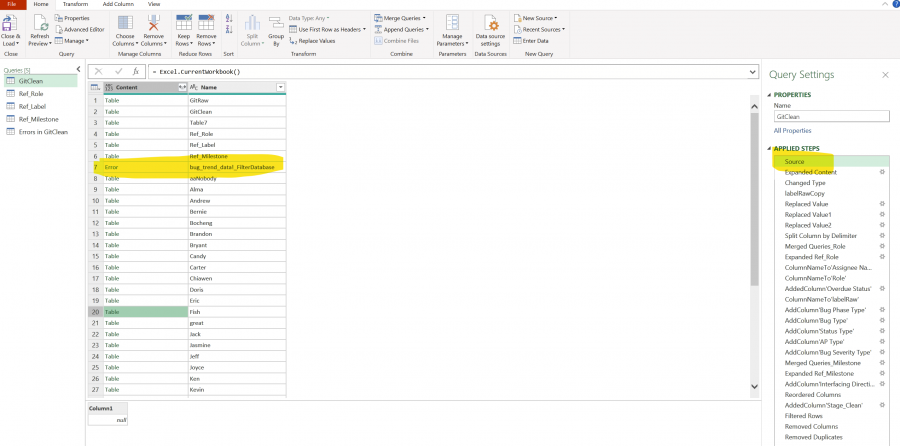Viewport: 900px width, 446px height.
Task: Click the table corner menu icon
Action: (x=95, y=87)
